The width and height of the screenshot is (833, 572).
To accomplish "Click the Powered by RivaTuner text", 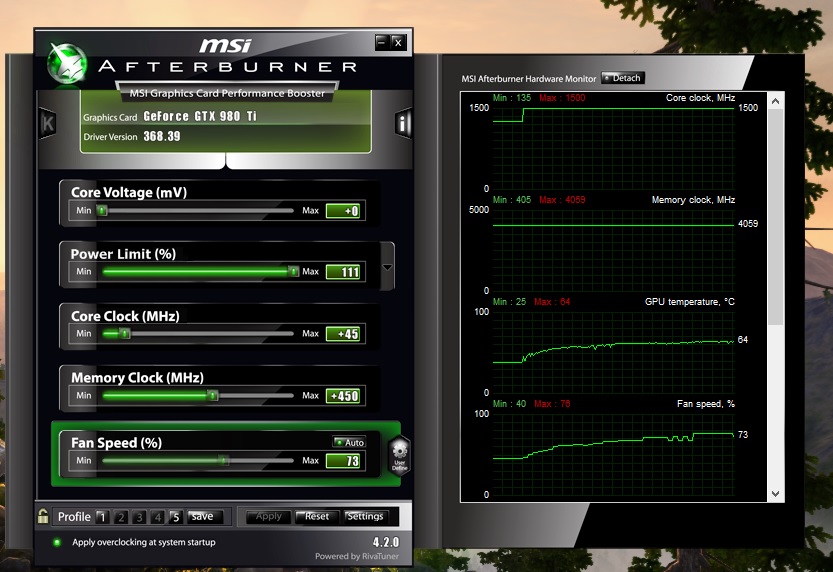I will tap(356, 556).
